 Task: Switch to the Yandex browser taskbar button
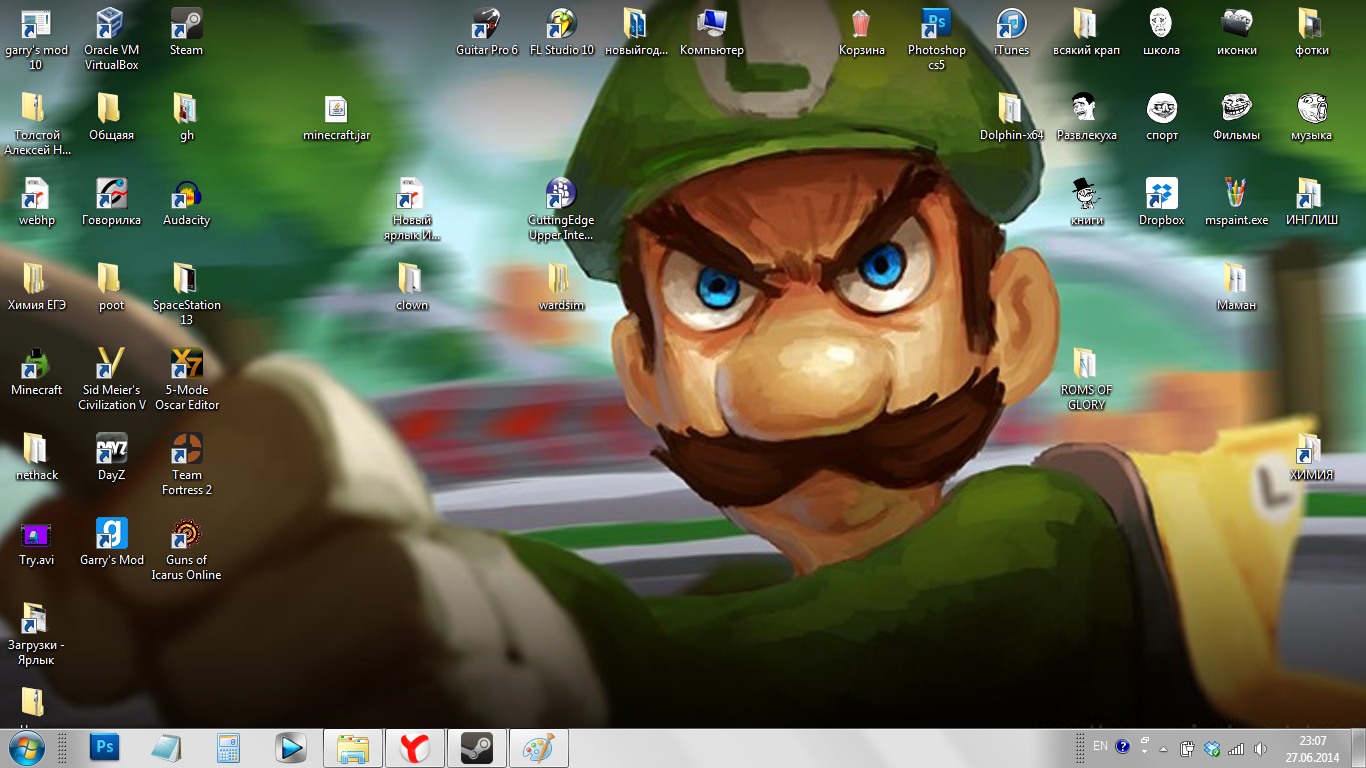click(x=415, y=748)
